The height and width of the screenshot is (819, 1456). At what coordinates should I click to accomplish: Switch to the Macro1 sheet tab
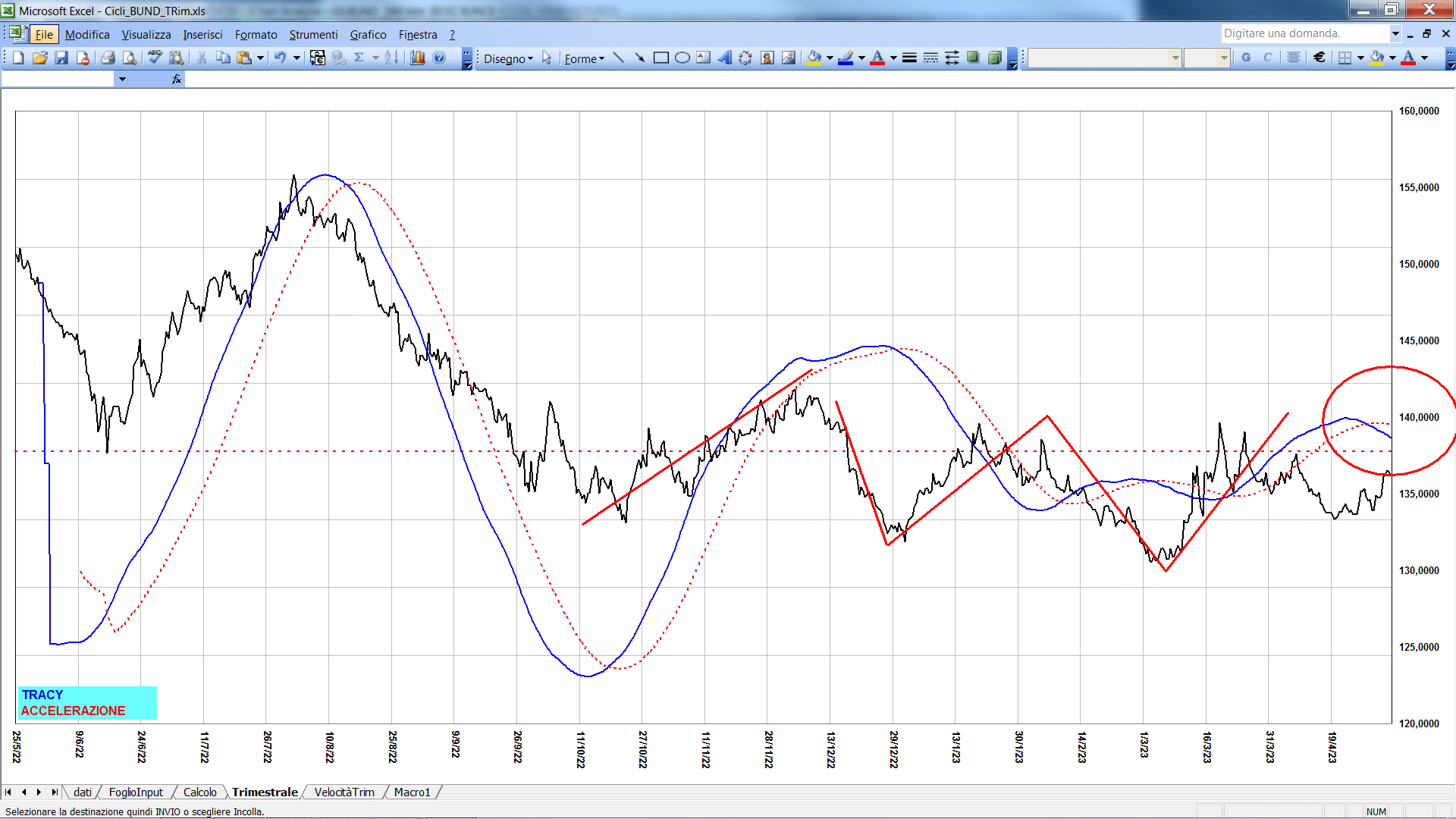412,792
